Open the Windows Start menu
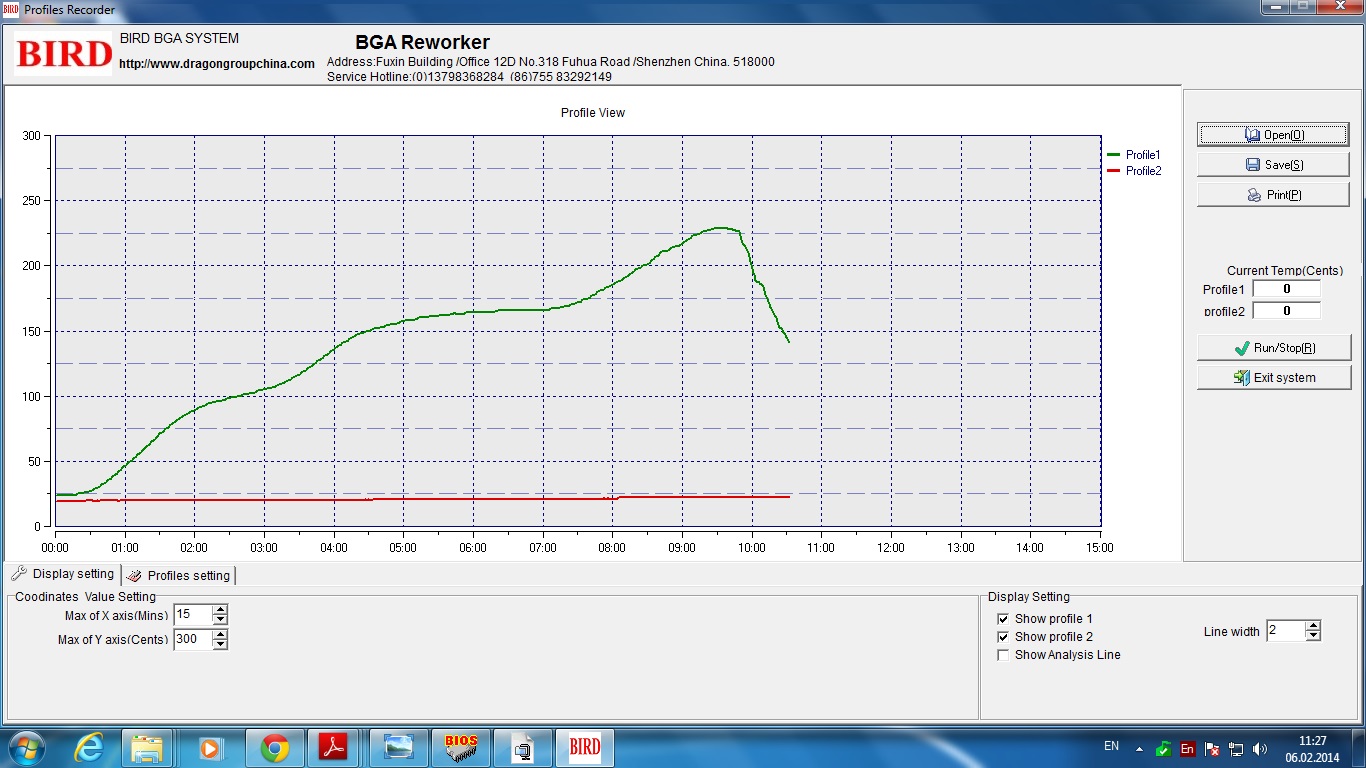This screenshot has width=1366, height=768. click(24, 747)
